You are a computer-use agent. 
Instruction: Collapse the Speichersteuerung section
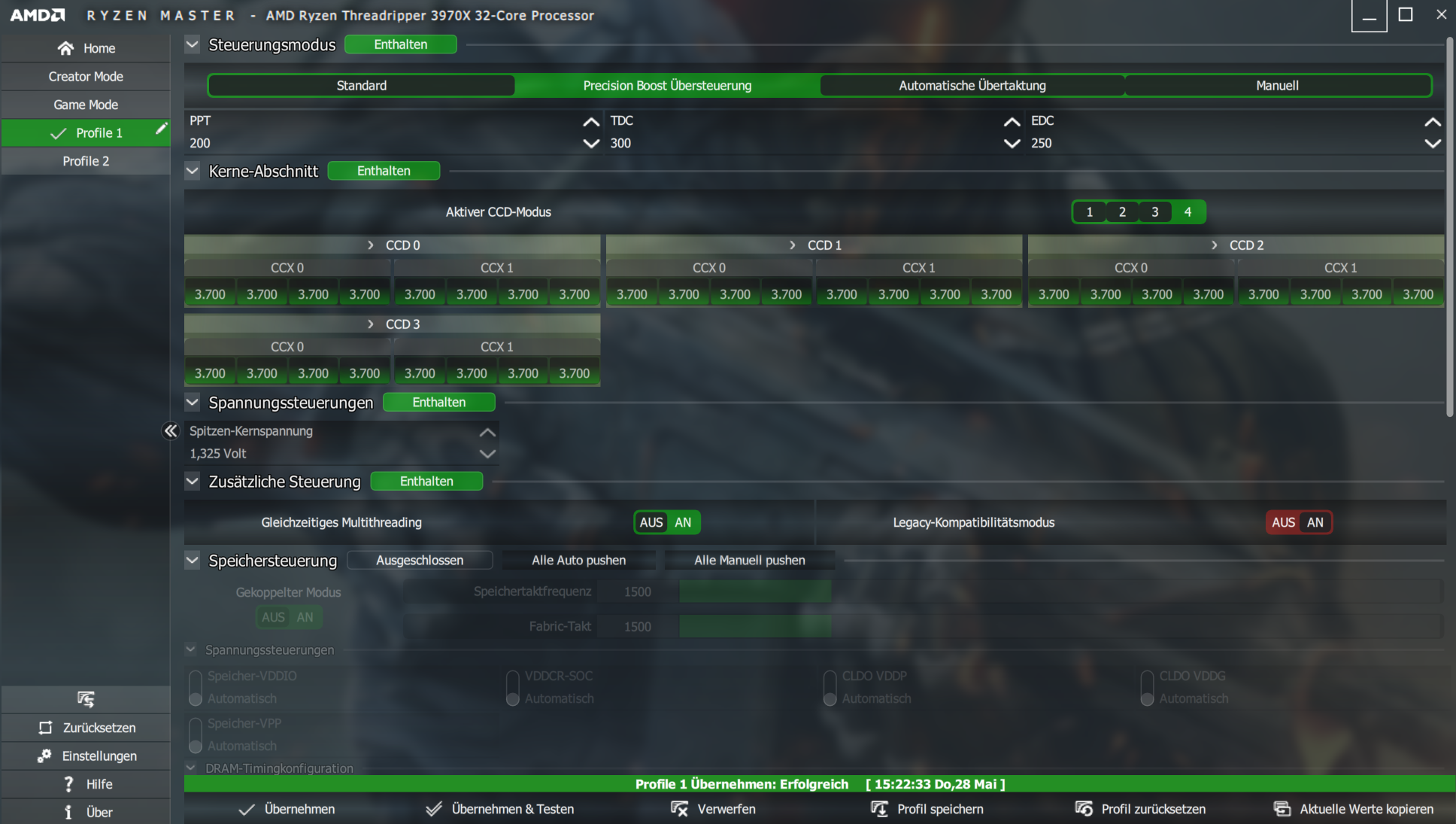pos(193,561)
